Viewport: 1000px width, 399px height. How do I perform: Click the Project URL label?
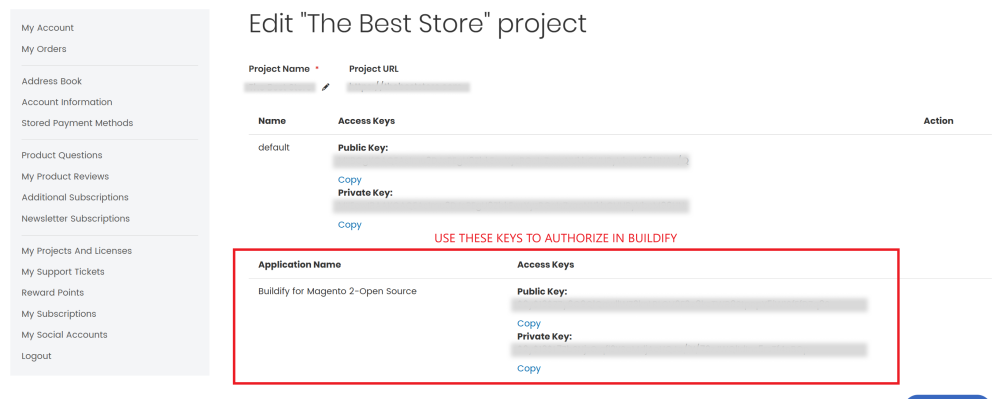pos(374,69)
